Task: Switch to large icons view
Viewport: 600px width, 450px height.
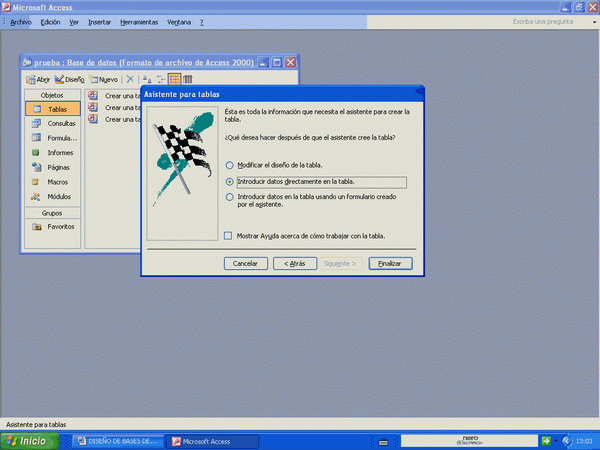Action: click(x=147, y=79)
